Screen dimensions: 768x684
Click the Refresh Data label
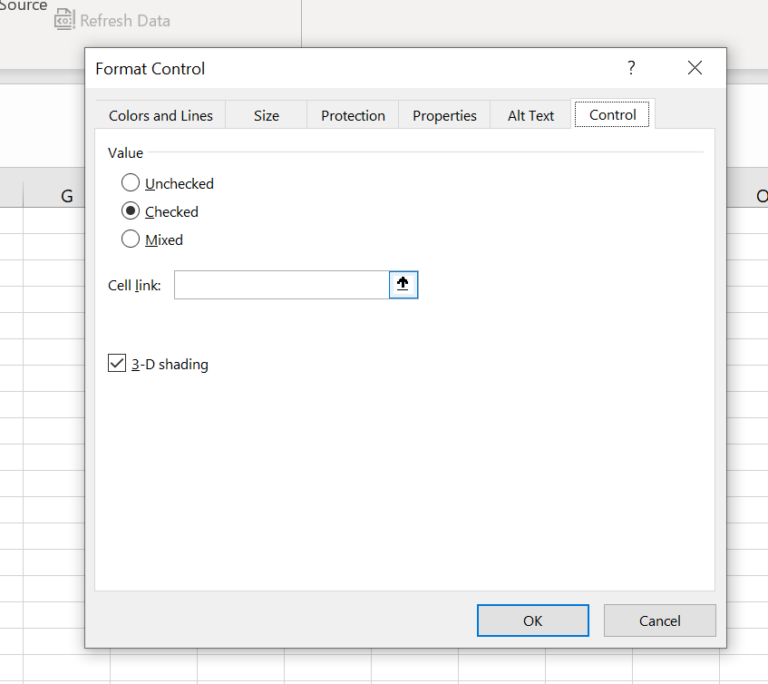tap(125, 20)
